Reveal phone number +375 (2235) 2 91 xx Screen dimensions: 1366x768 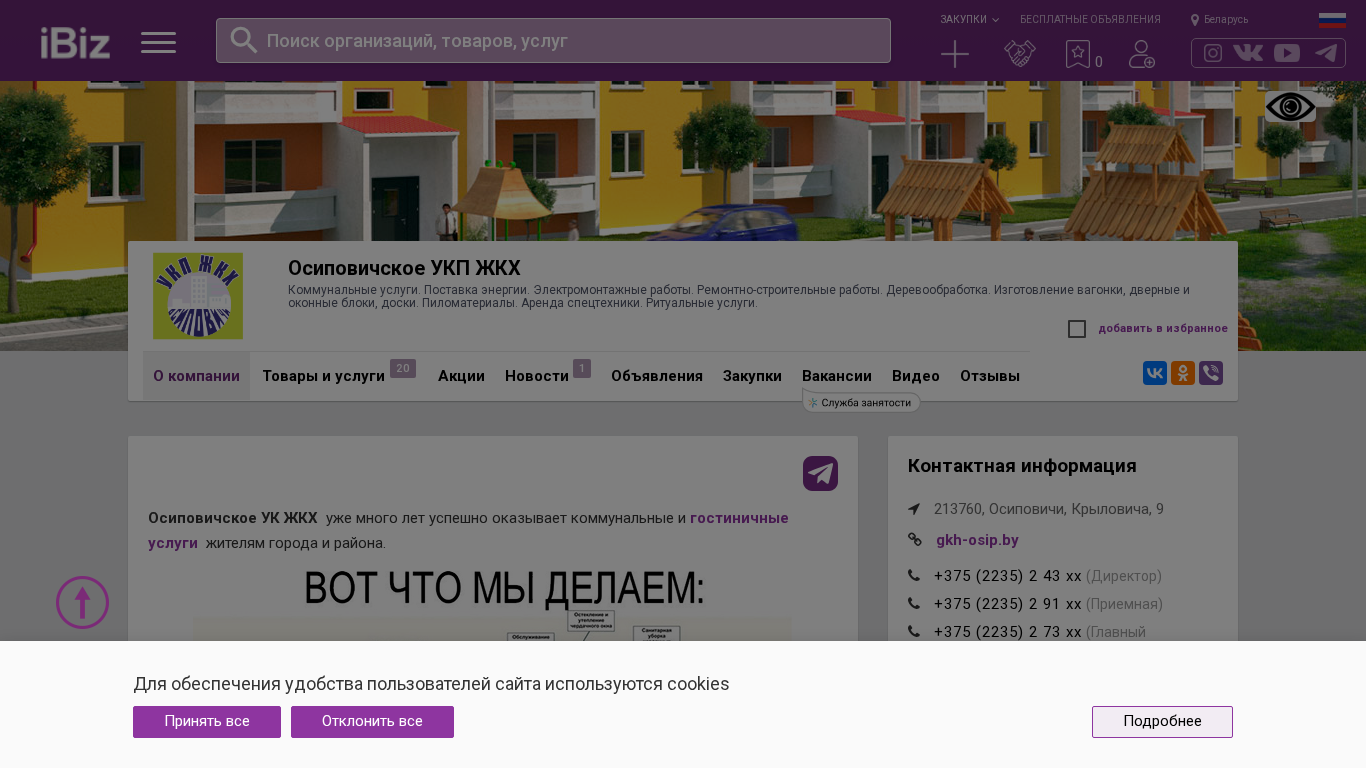click(x=1007, y=604)
